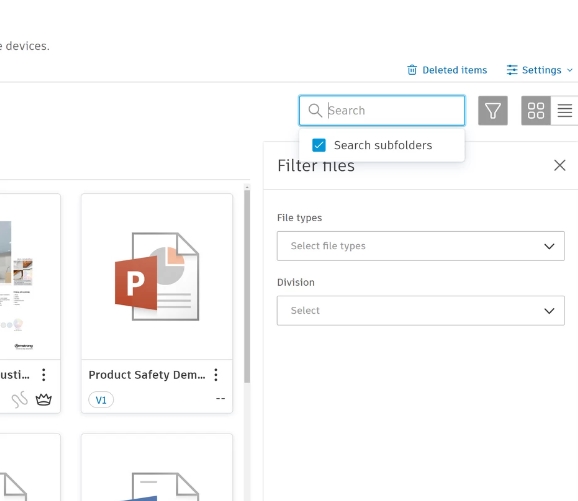Screen dimensions: 578x501
Task: Click the Search input field
Action: pos(382,111)
